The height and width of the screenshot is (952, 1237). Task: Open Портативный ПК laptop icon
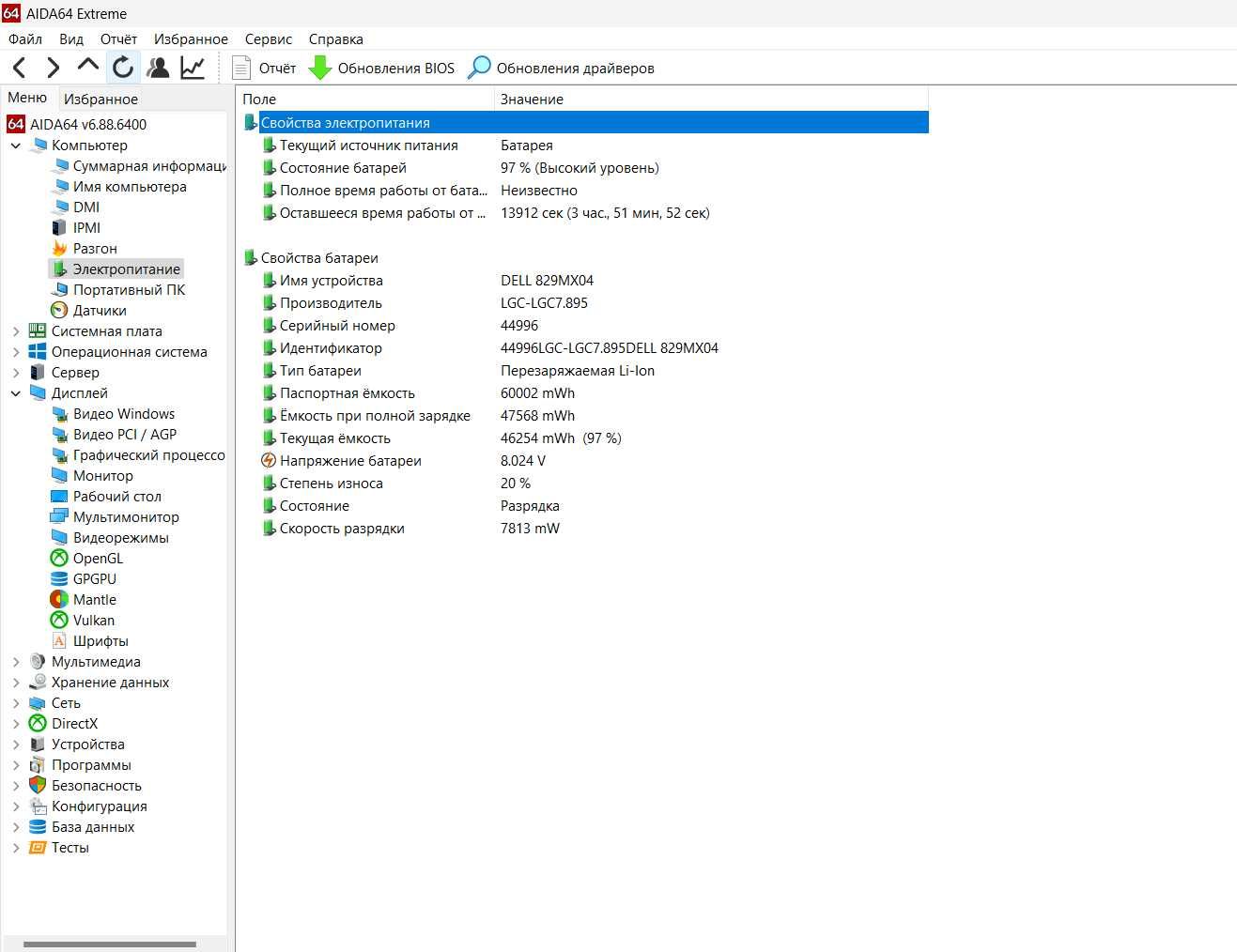click(59, 290)
